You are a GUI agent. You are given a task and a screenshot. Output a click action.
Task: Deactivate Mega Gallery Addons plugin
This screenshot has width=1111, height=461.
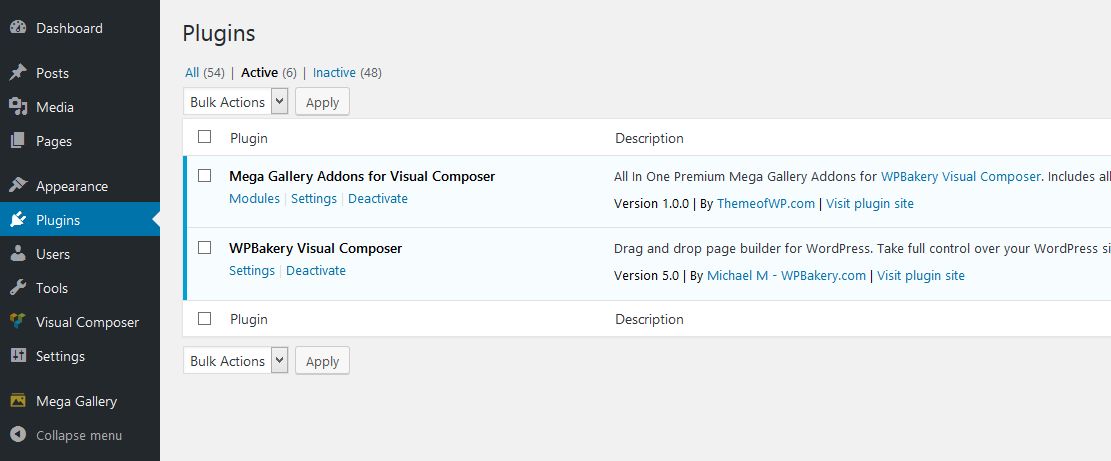point(378,198)
